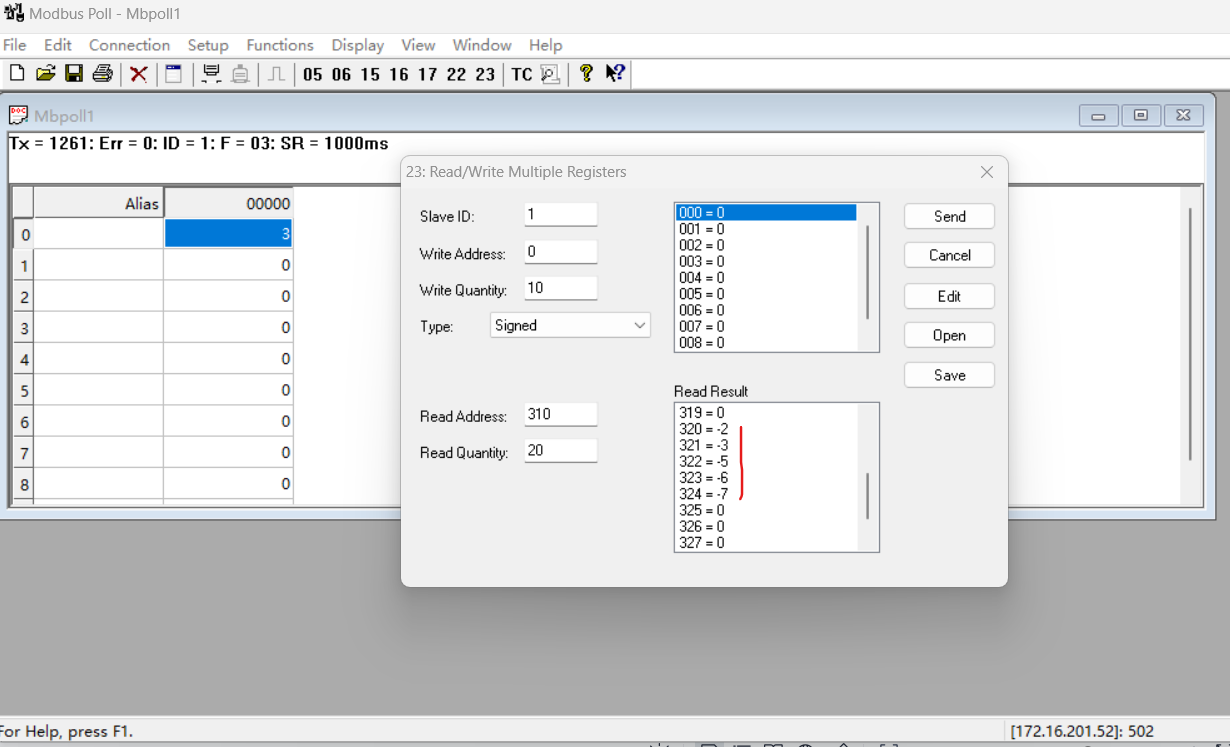Click the context help arrow icon
The image size is (1230, 747).
click(615, 73)
